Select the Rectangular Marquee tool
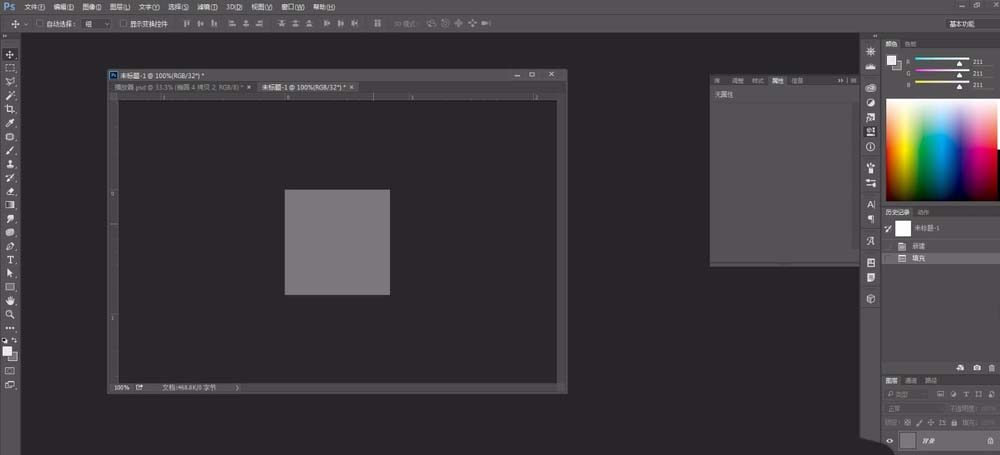The image size is (1000, 455). tap(10, 68)
